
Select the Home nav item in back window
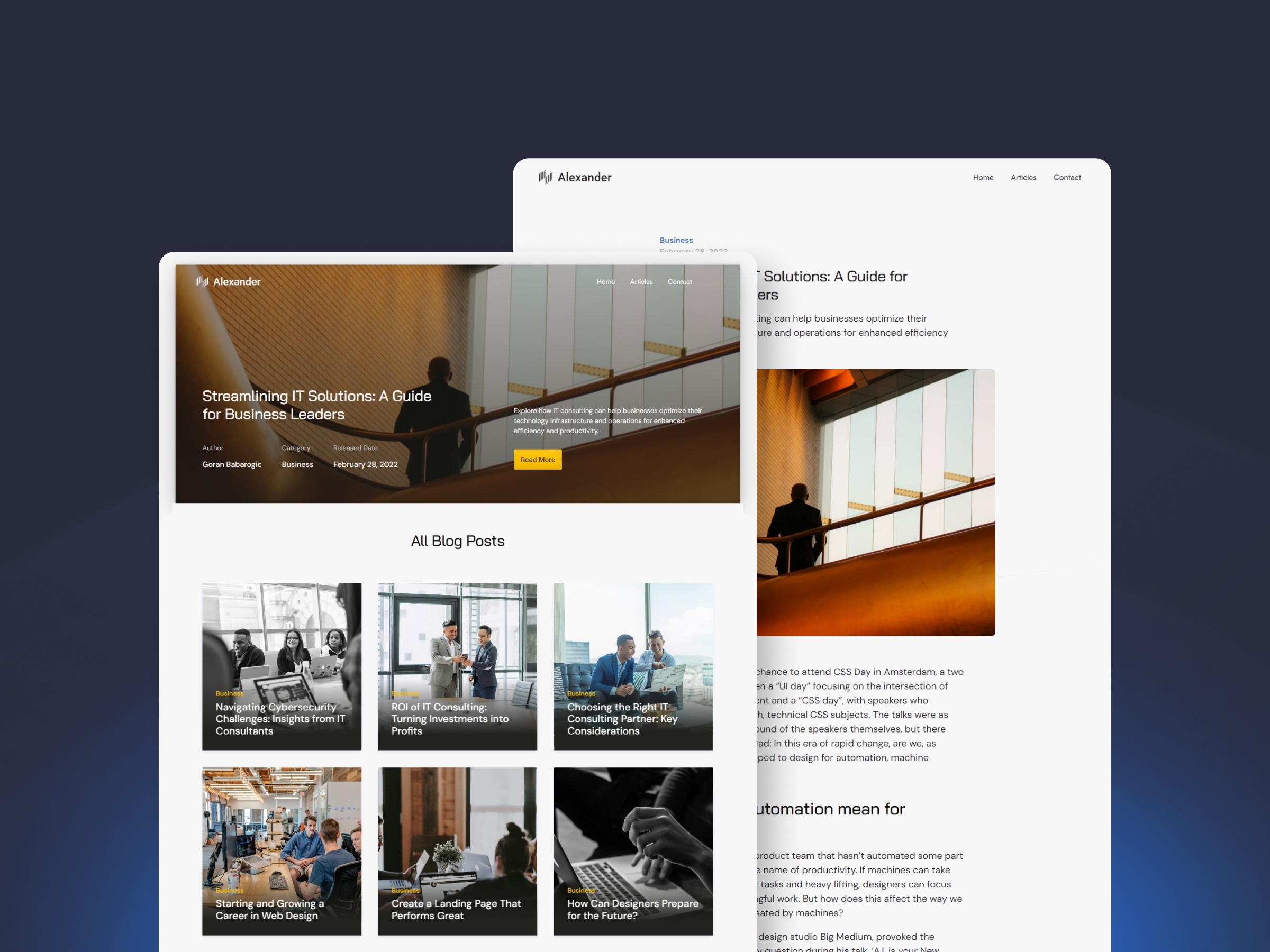tap(983, 178)
